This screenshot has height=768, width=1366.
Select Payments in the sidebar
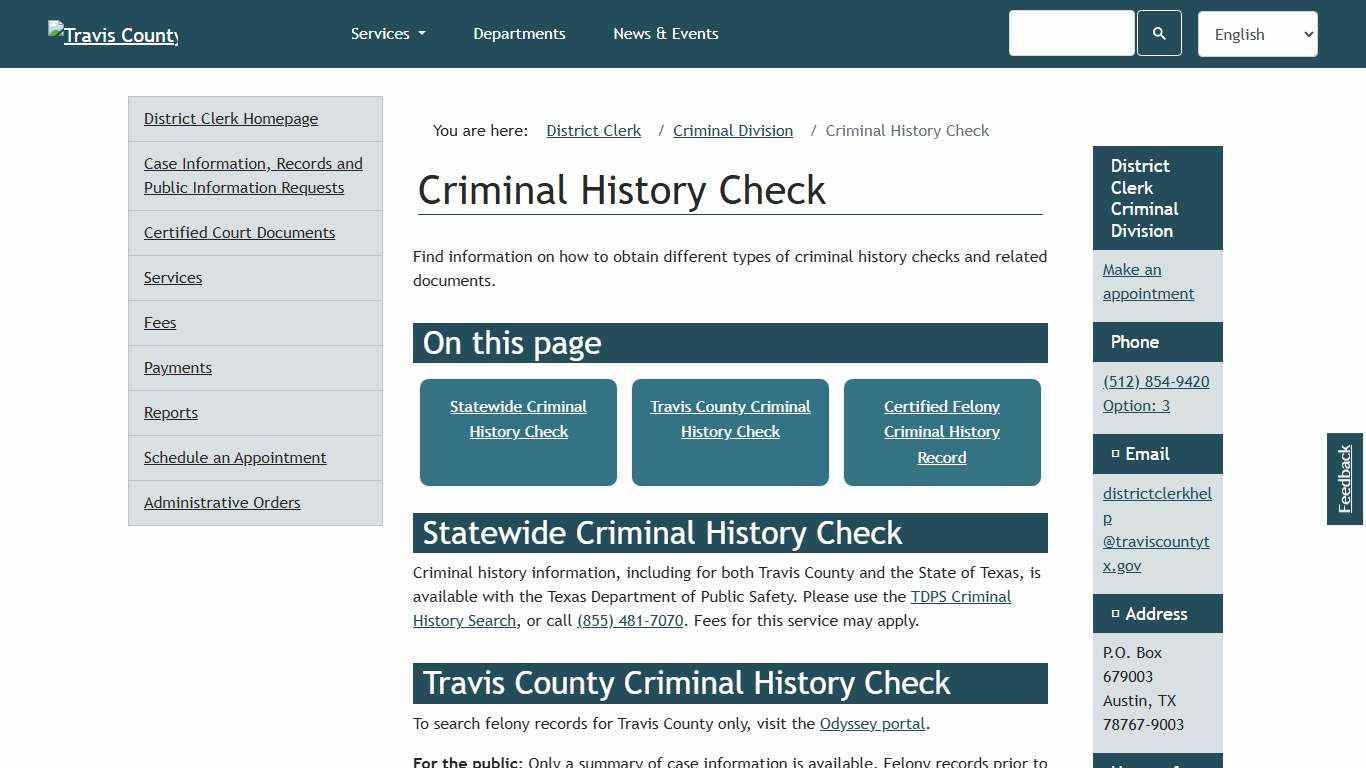point(178,367)
